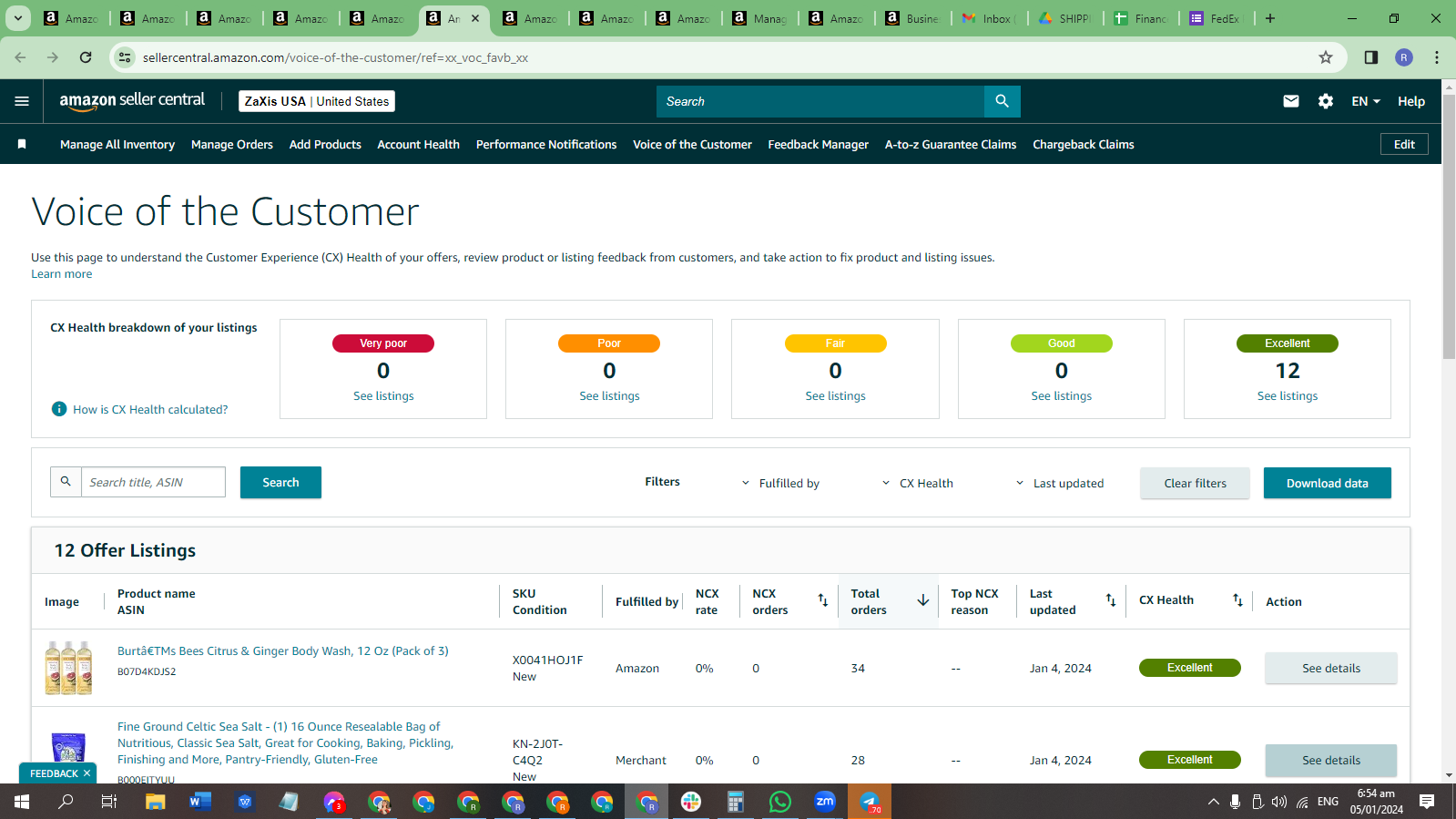Expand the CX Health filter dropdown
Image resolution: width=1456 pixels, height=819 pixels.
(918, 483)
